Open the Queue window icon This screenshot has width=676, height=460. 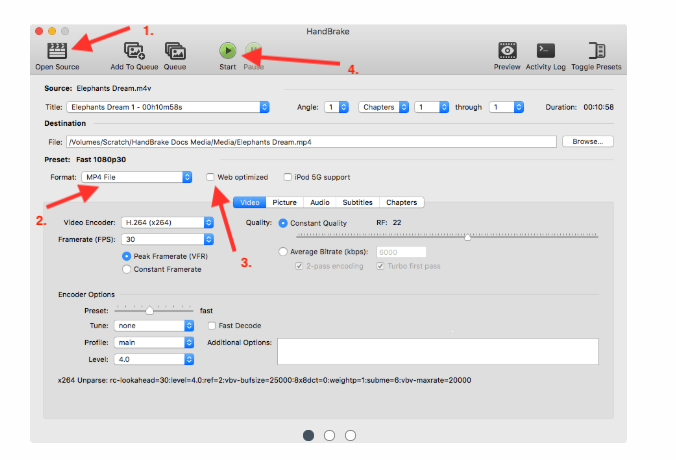pos(175,51)
